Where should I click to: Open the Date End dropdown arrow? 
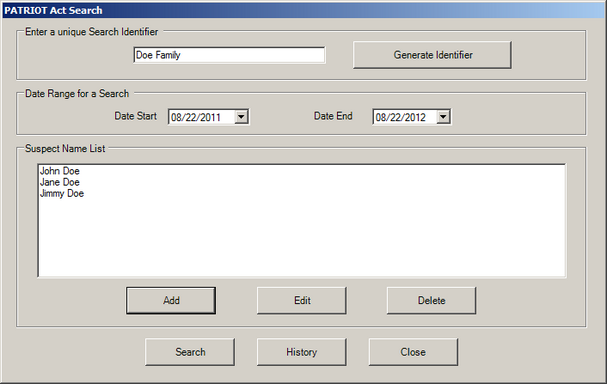pos(443,117)
